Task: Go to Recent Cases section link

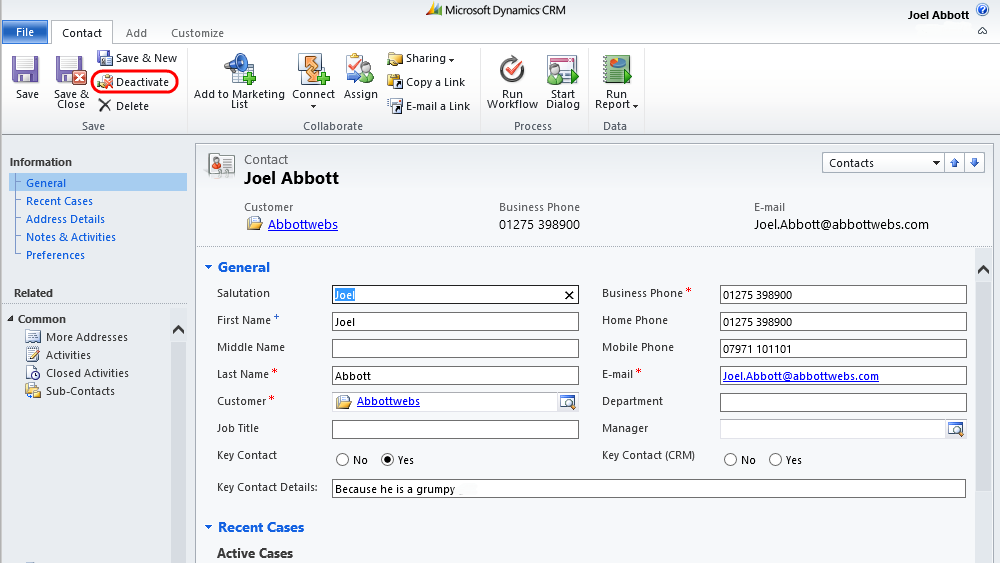Action: tap(59, 201)
